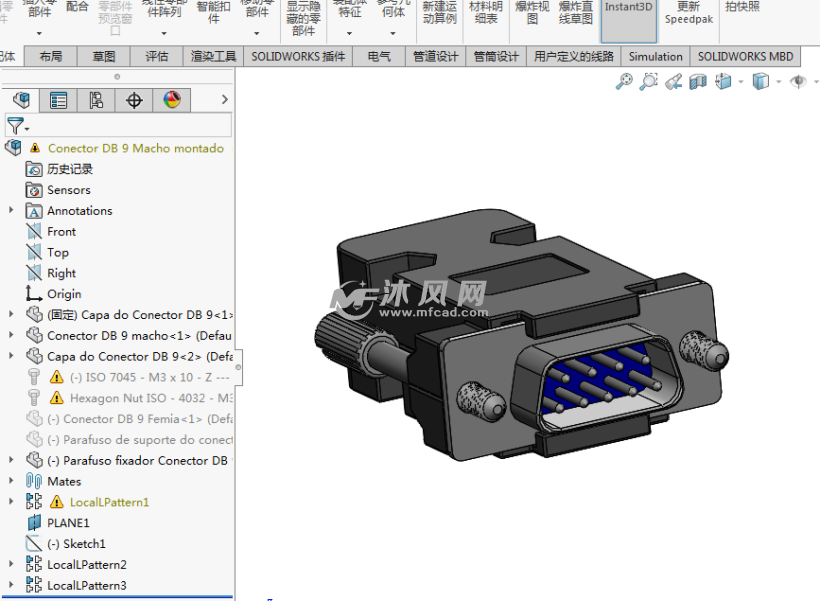820x601 pixels.
Task: Expand the Annotations tree node
Action: [11, 210]
